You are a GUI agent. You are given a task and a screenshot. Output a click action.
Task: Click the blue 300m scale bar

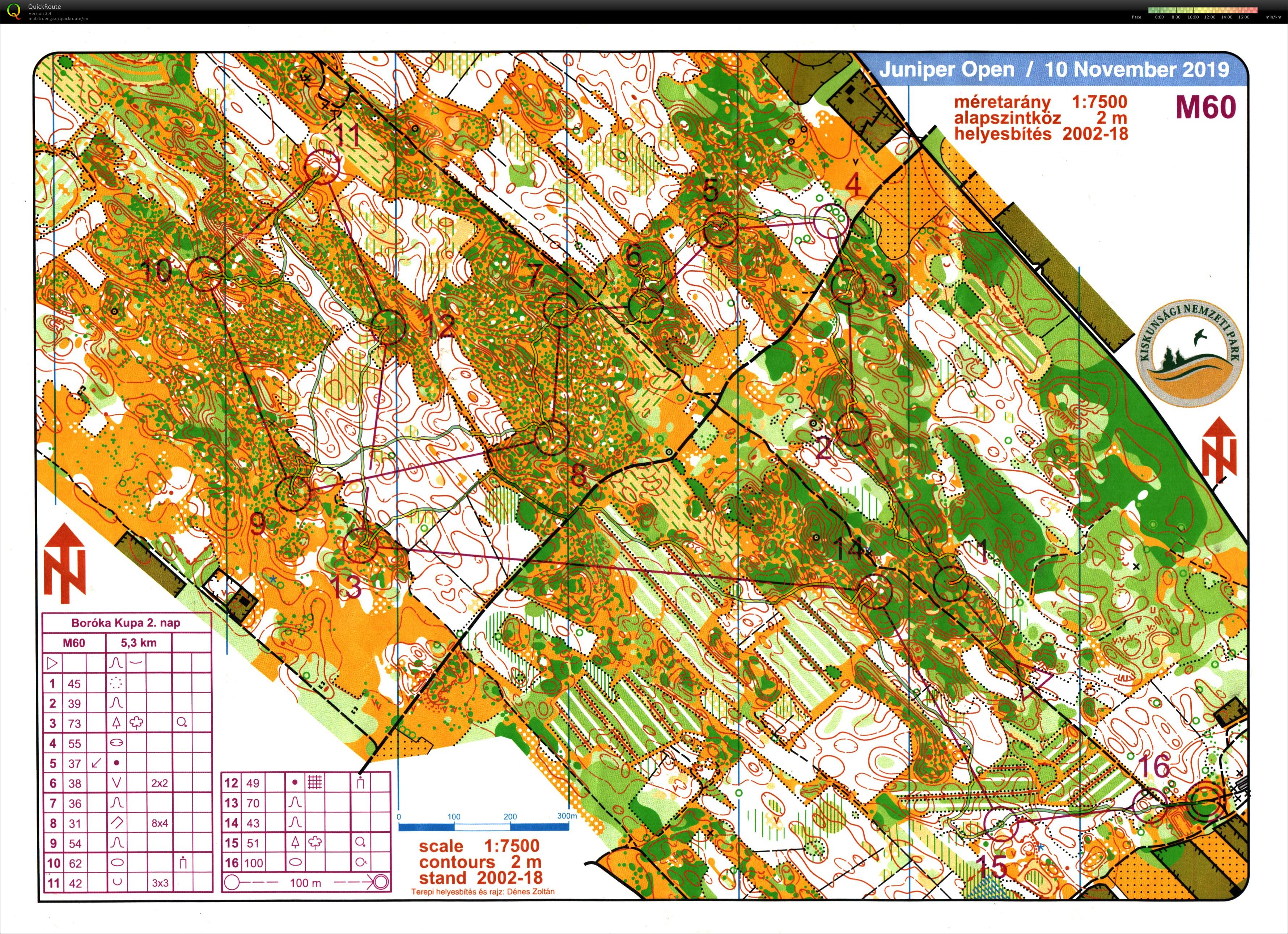click(483, 827)
